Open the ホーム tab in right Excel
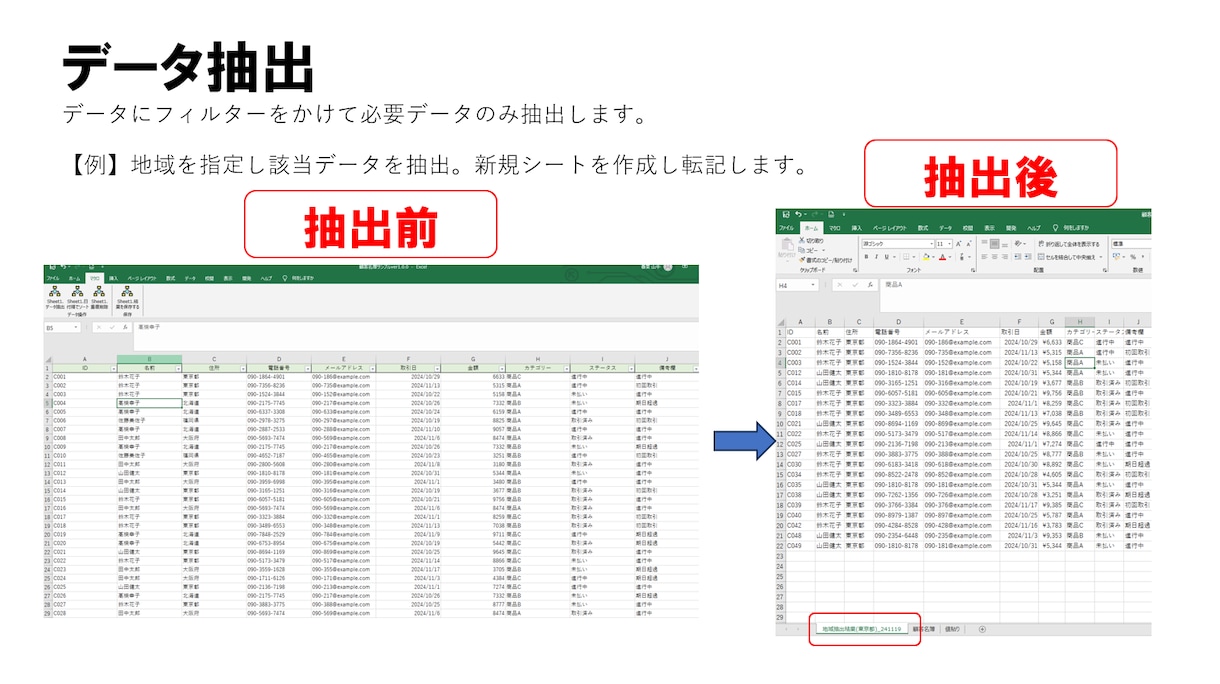Screen dimensions: 1220x684 (x=811, y=228)
